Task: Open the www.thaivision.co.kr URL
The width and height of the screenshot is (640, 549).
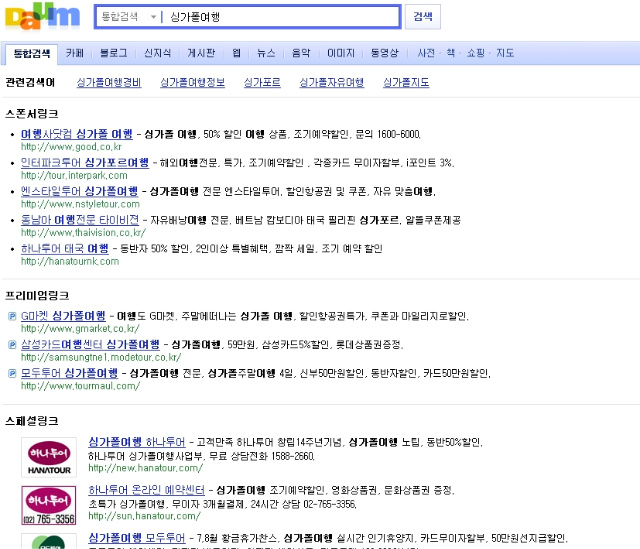Action: click(x=83, y=233)
